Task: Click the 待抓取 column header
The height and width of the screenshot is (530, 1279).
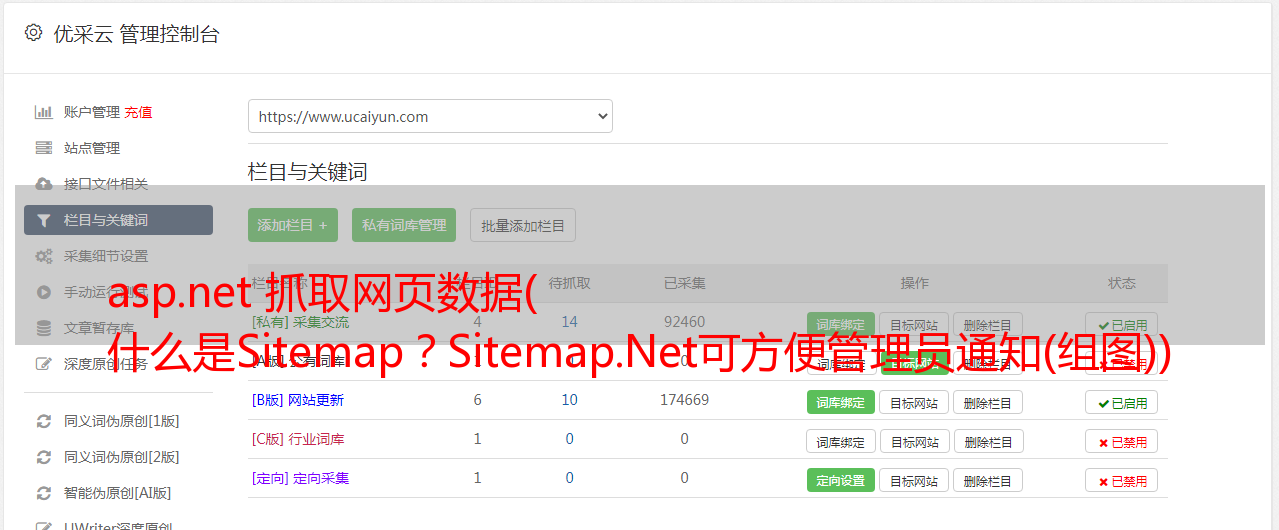Action: pyautogui.click(x=570, y=283)
